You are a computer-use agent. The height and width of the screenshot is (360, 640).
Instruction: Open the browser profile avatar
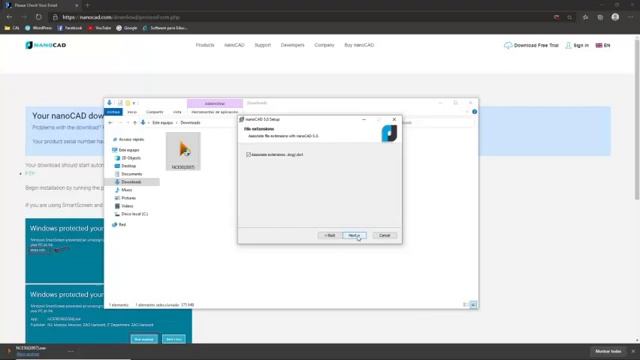click(615, 17)
